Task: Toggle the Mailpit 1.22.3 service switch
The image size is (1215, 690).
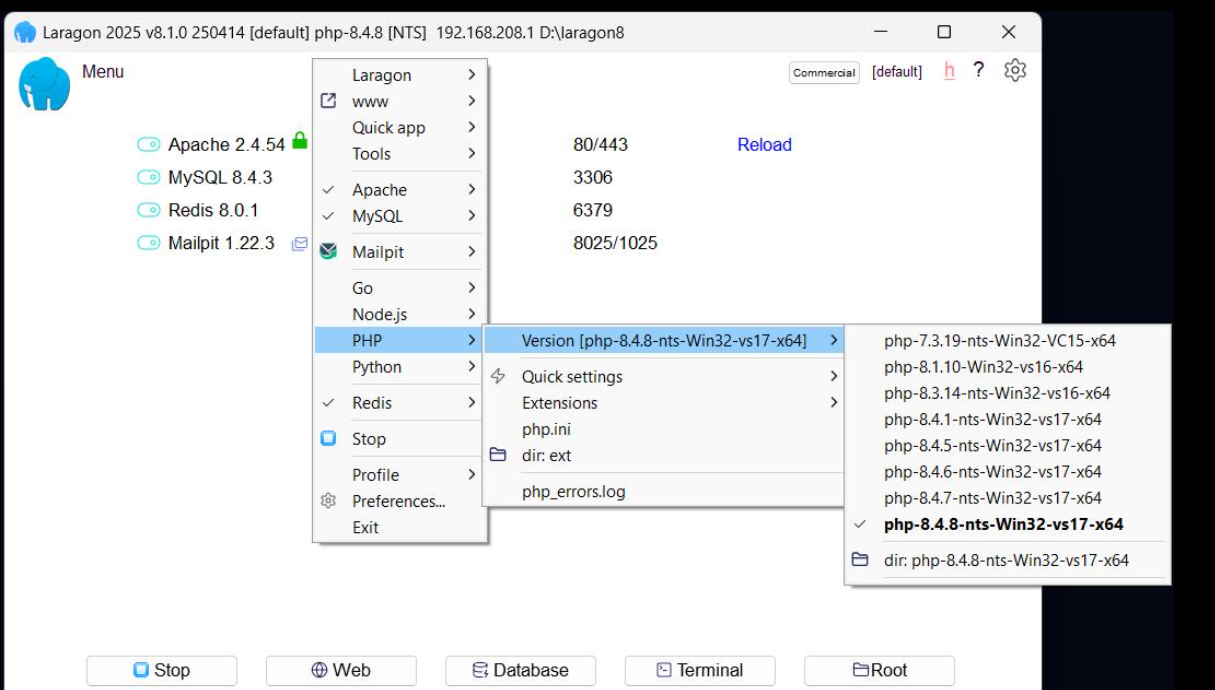Action: [149, 243]
